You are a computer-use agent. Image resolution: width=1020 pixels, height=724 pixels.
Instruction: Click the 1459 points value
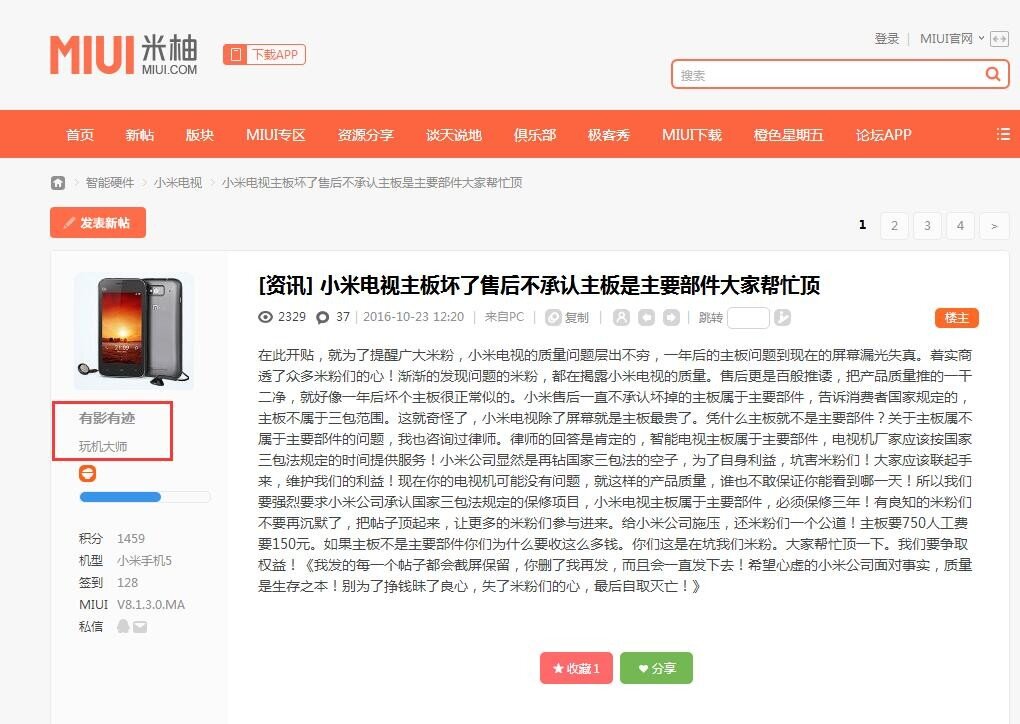click(131, 539)
